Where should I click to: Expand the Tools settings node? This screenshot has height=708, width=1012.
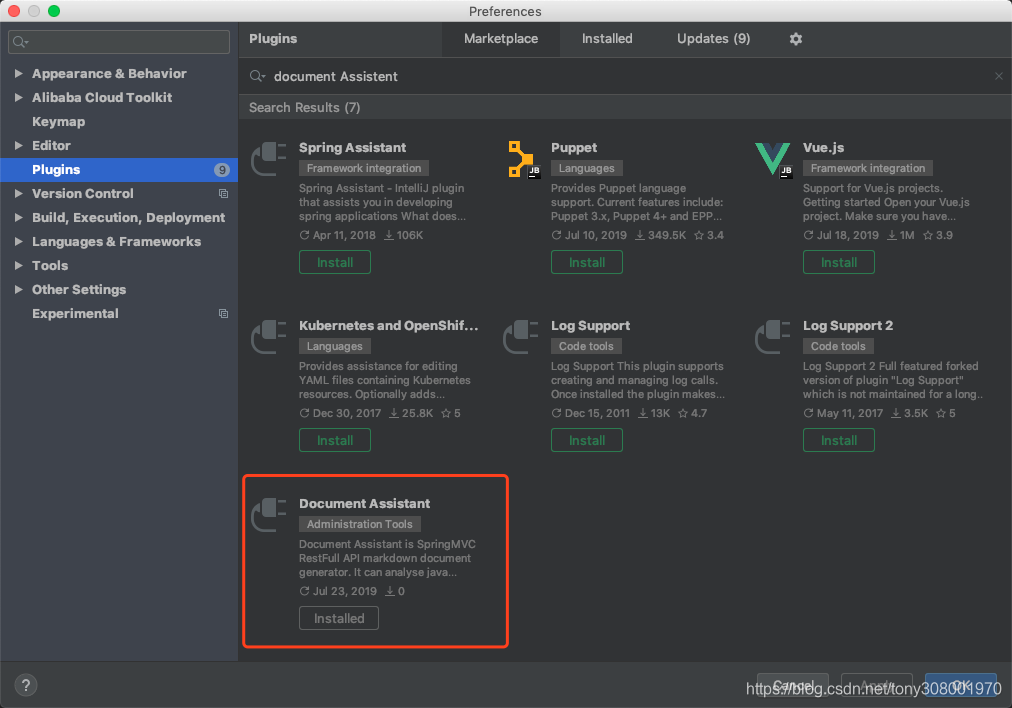(x=19, y=265)
